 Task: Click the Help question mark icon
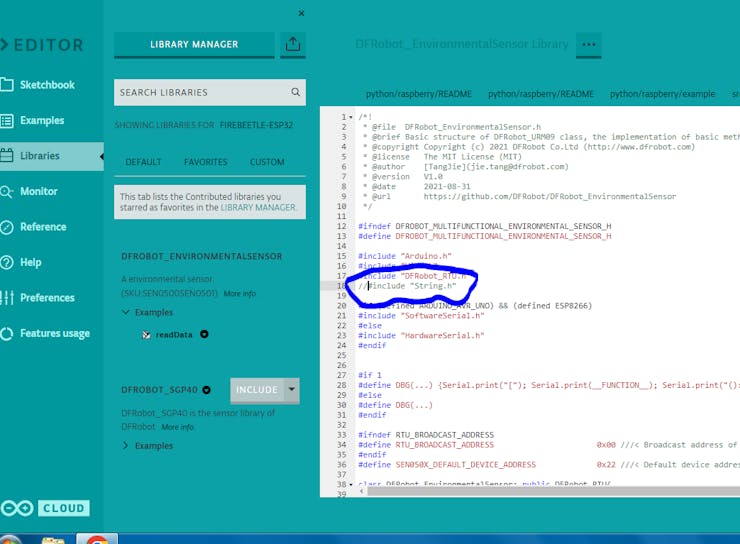[7, 262]
